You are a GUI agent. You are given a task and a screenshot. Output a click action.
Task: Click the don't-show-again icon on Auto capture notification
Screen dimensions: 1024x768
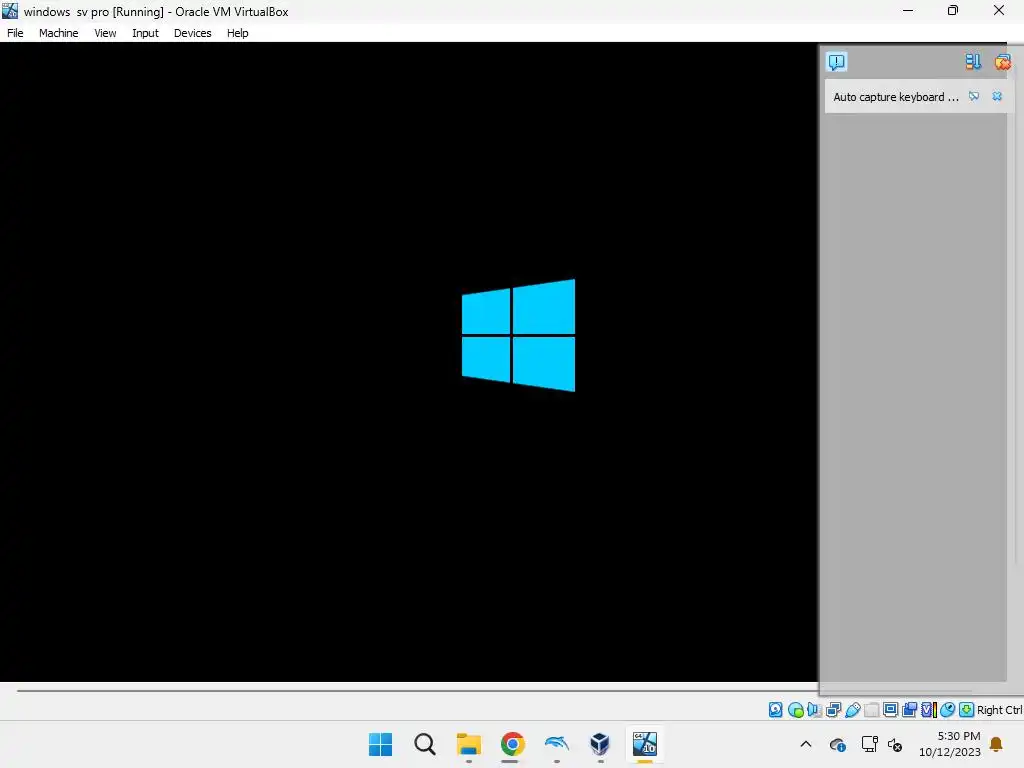974,97
